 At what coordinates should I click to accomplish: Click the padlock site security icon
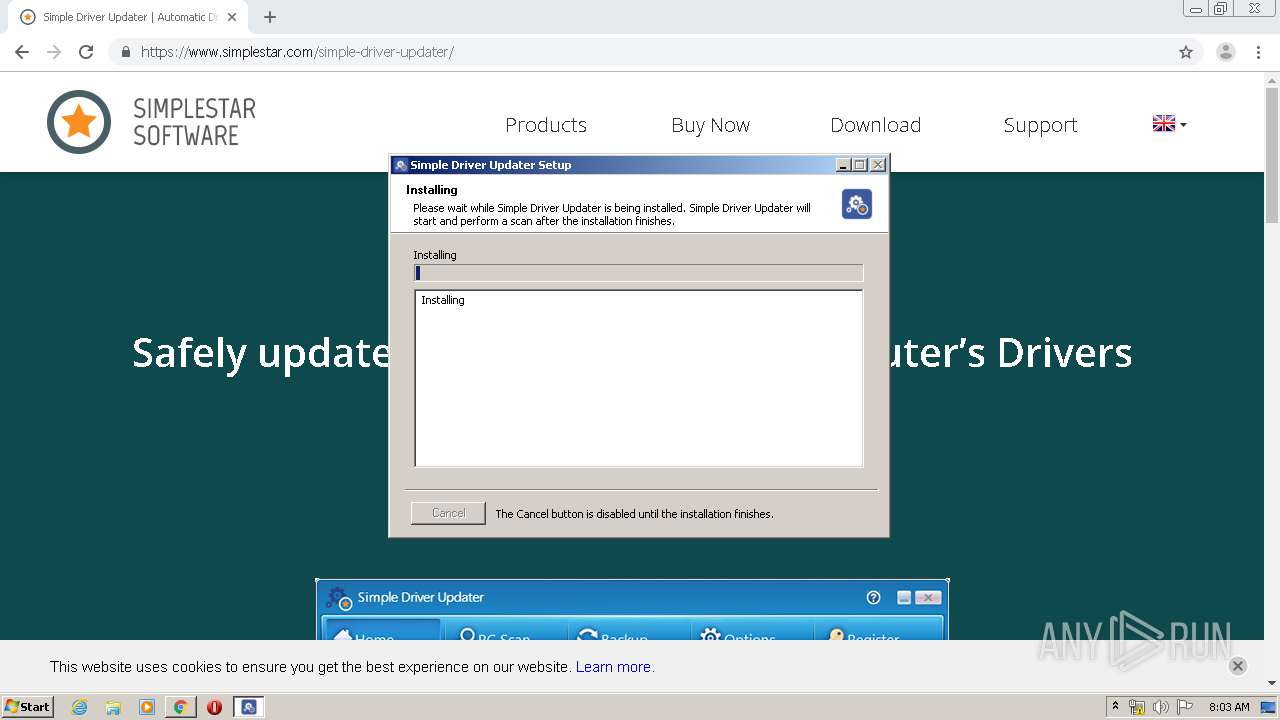(x=126, y=52)
